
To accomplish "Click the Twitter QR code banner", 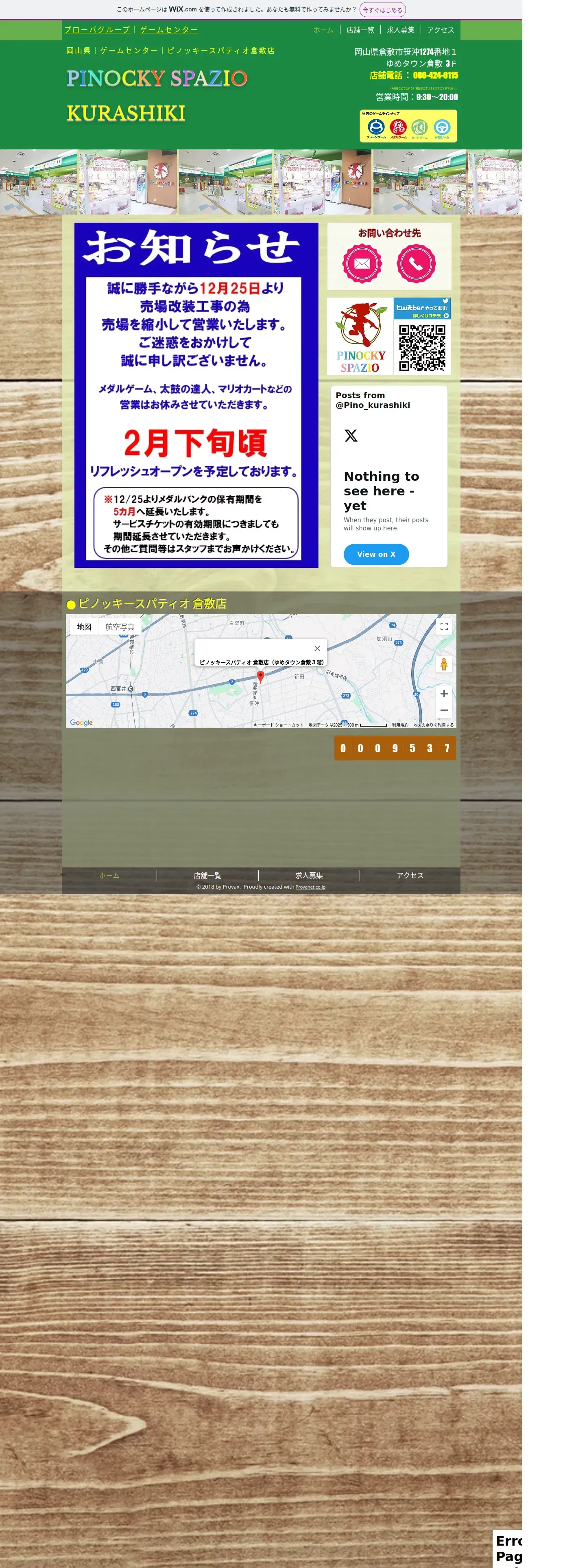I will (x=422, y=336).
